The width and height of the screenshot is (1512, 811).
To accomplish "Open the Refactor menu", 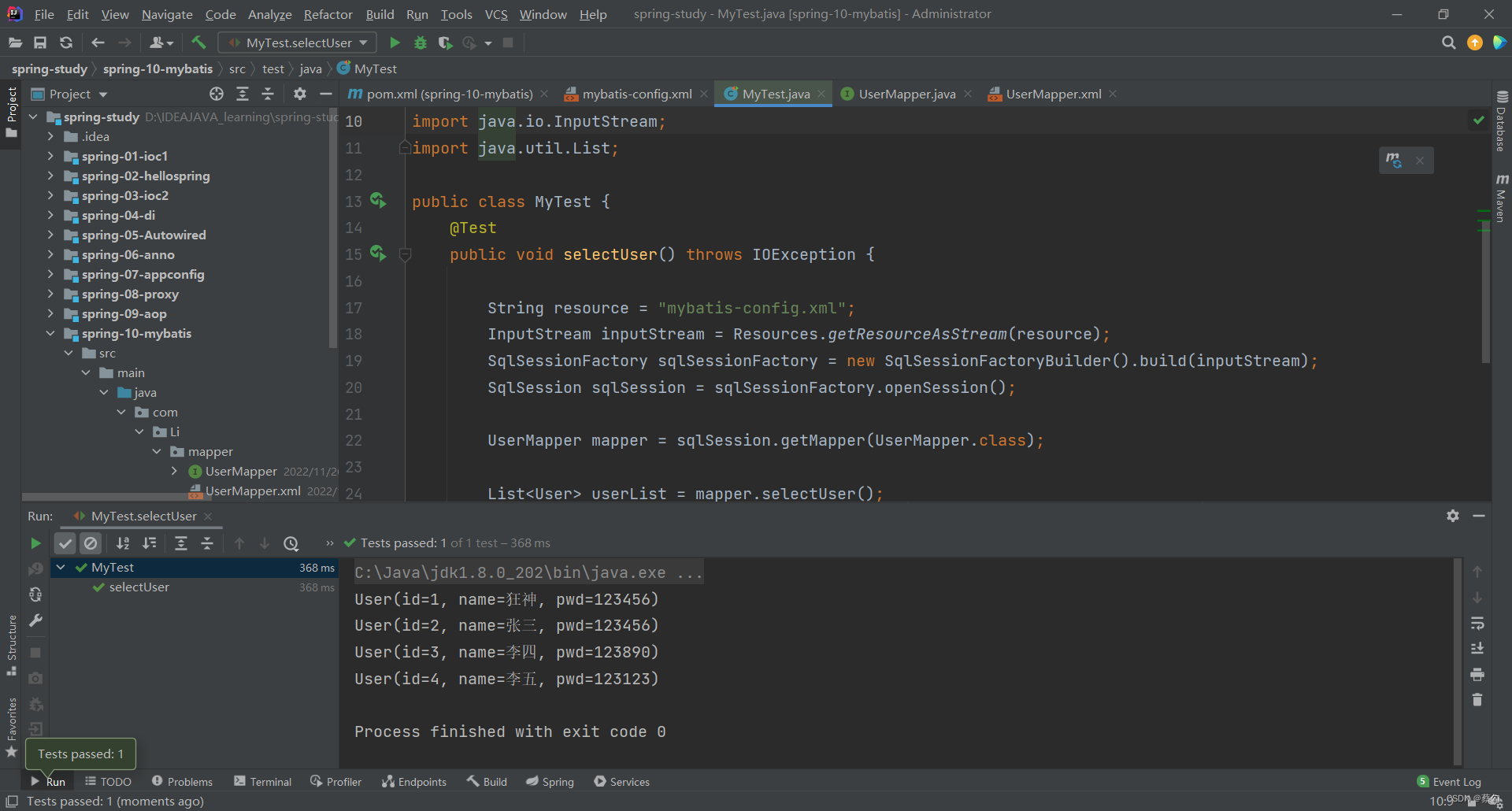I will [328, 14].
